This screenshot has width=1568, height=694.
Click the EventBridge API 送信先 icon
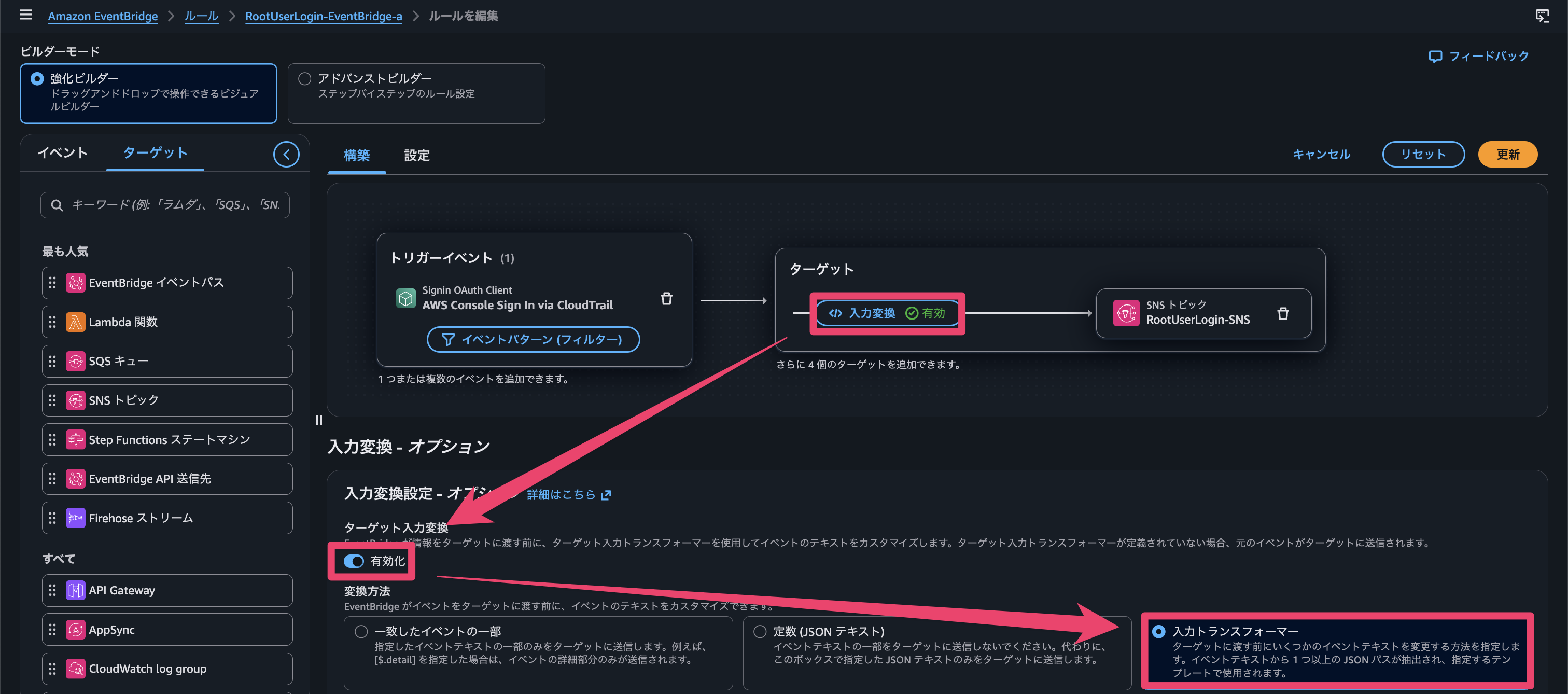click(76, 479)
